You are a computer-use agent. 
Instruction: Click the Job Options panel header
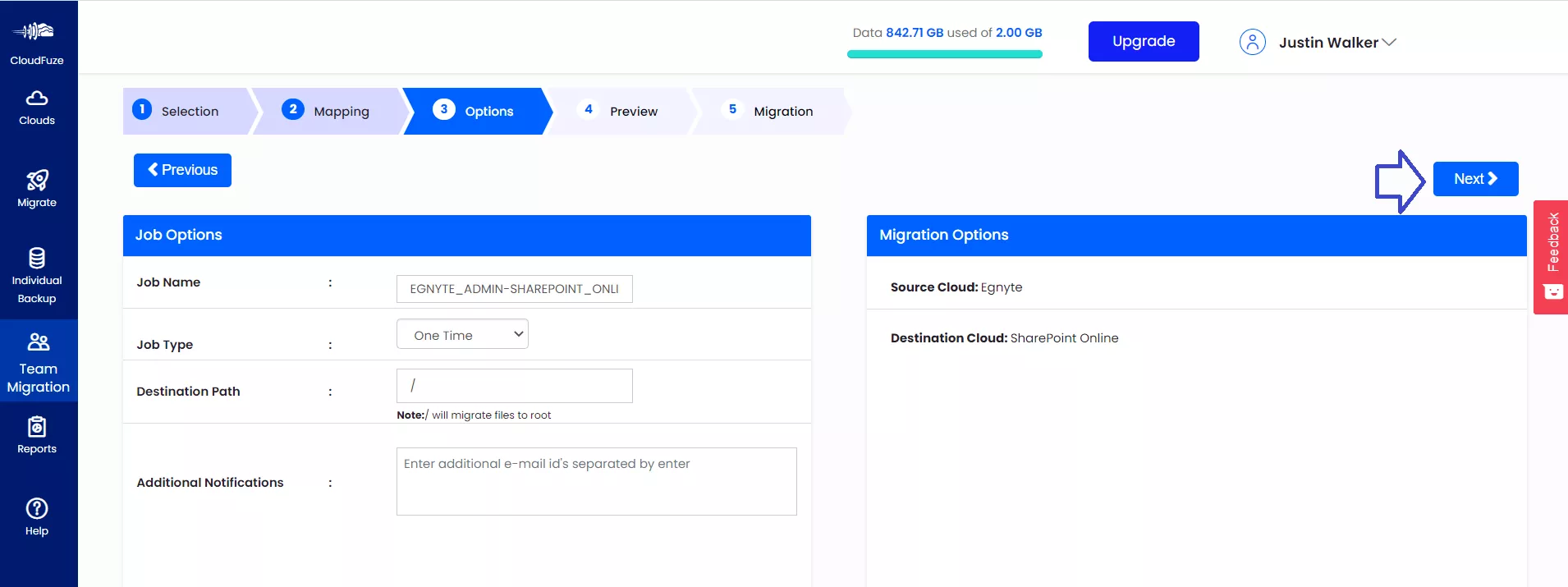click(467, 235)
